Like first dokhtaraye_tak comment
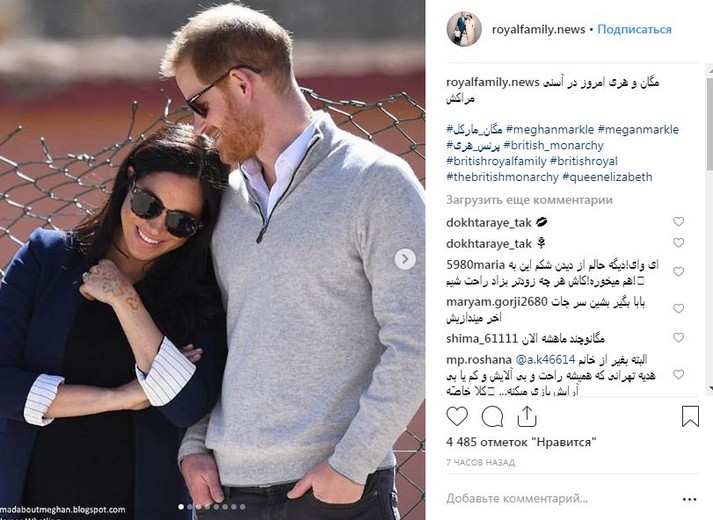 pos(678,221)
